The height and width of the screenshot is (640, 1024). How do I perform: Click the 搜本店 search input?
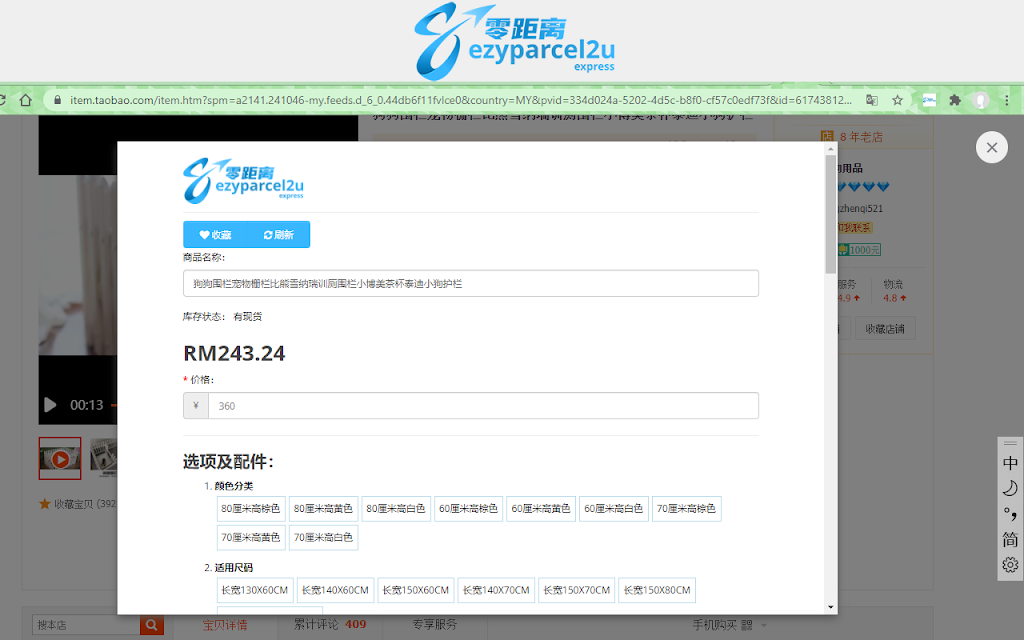pyautogui.click(x=86, y=625)
